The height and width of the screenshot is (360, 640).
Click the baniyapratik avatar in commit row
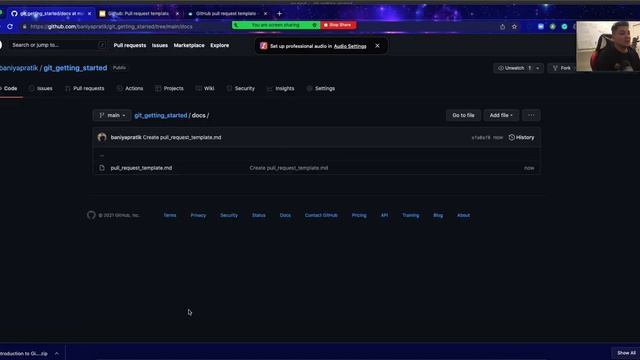(102, 138)
